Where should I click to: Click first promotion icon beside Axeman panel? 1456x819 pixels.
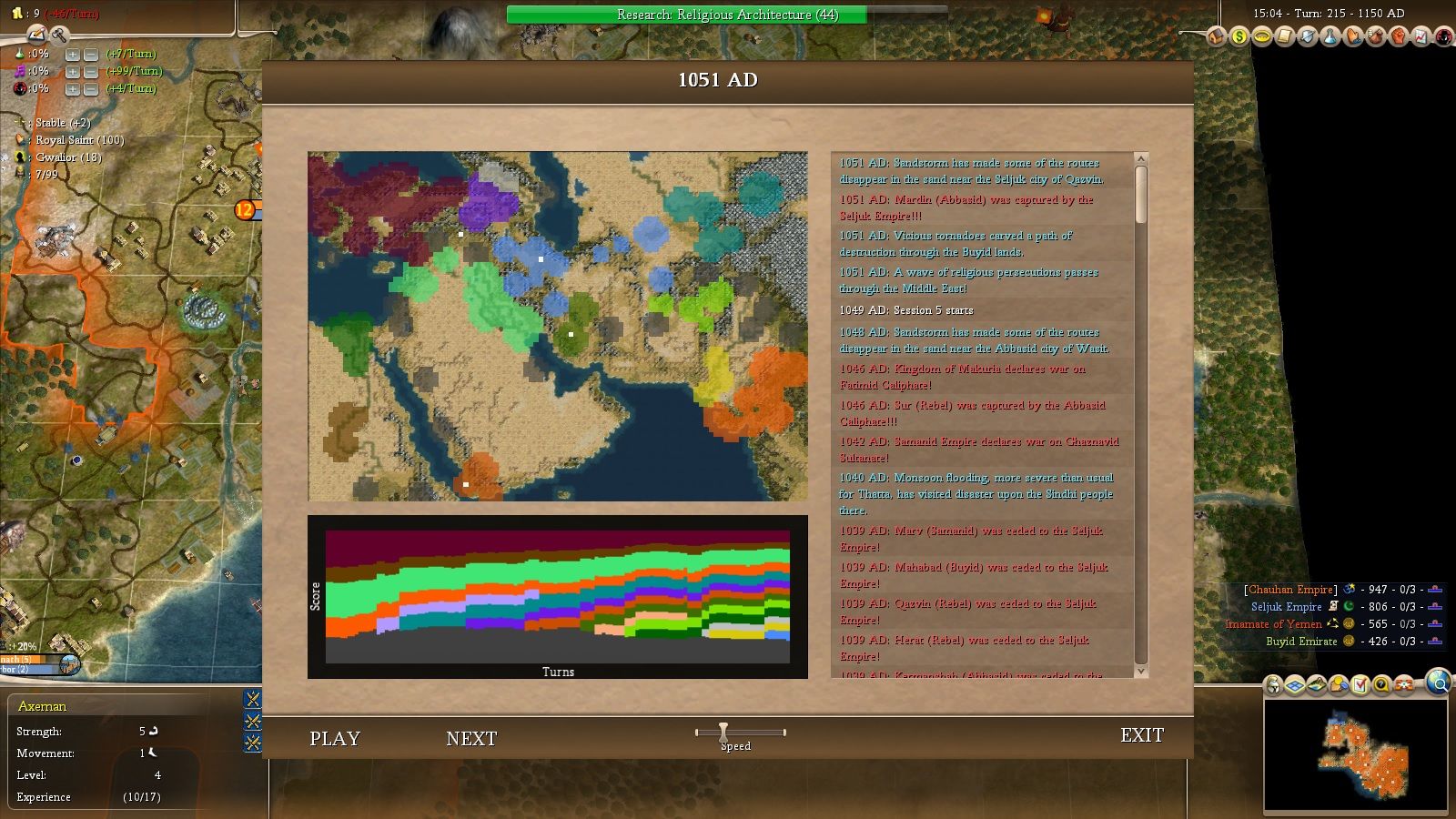click(253, 699)
